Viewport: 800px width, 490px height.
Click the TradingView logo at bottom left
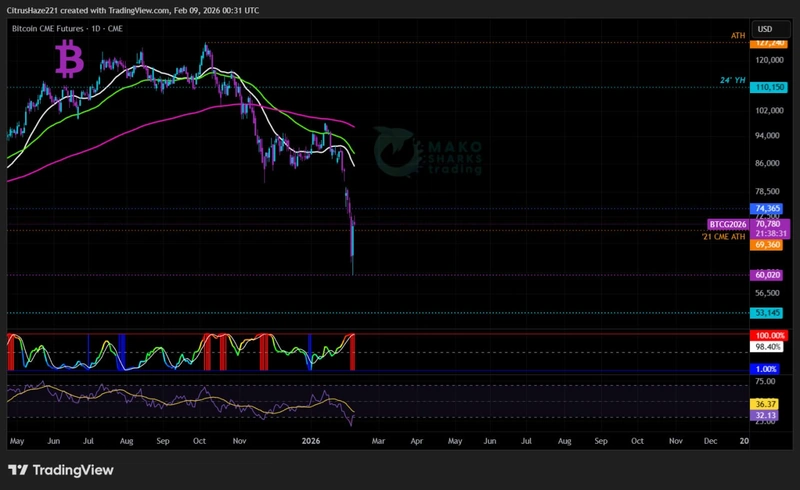coord(60,470)
